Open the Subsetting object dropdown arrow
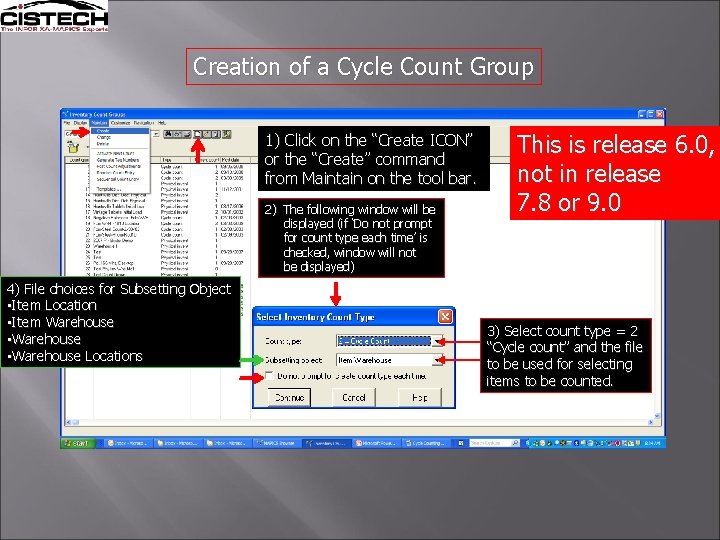 438,360
